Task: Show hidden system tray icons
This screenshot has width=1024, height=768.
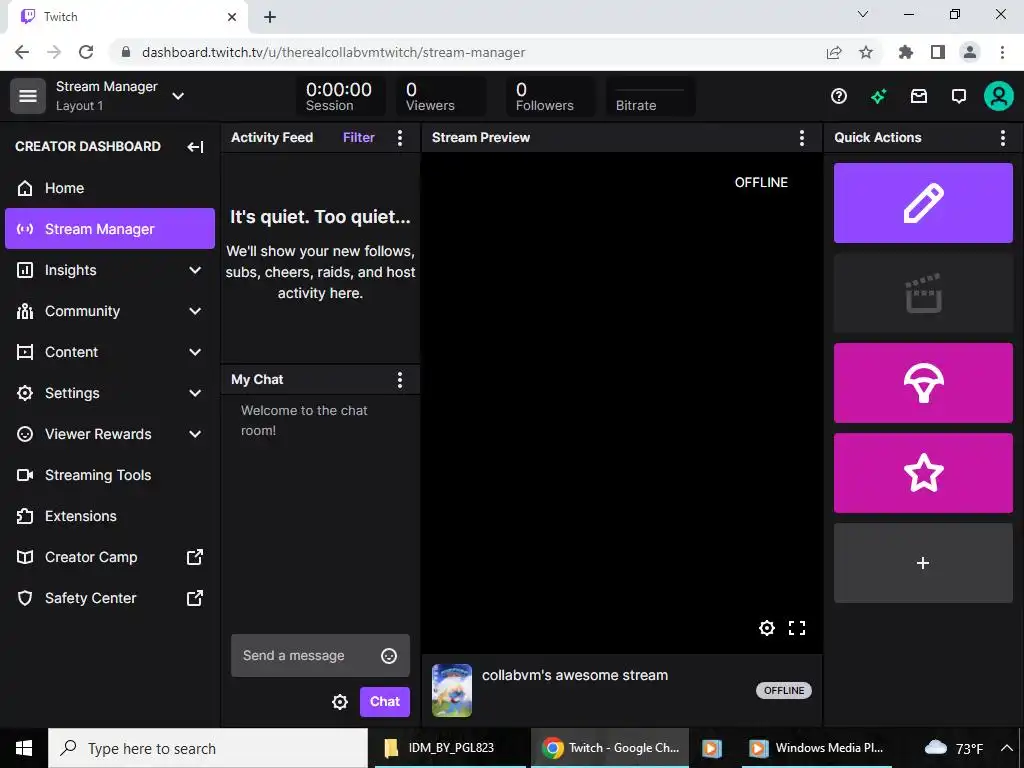Action: [1006, 748]
